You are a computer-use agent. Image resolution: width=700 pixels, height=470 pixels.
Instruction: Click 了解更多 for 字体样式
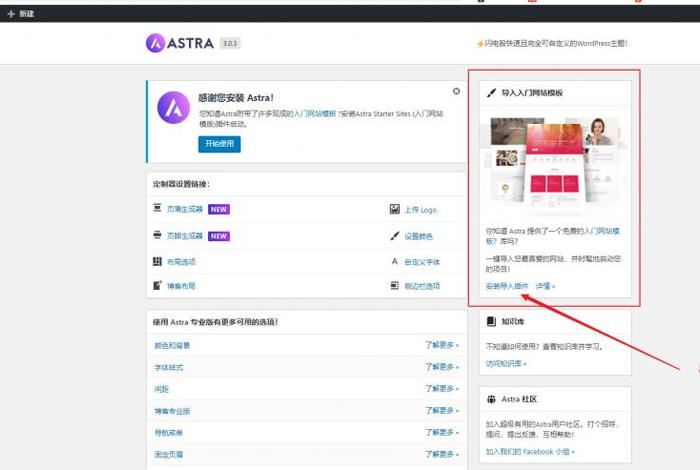click(x=442, y=367)
